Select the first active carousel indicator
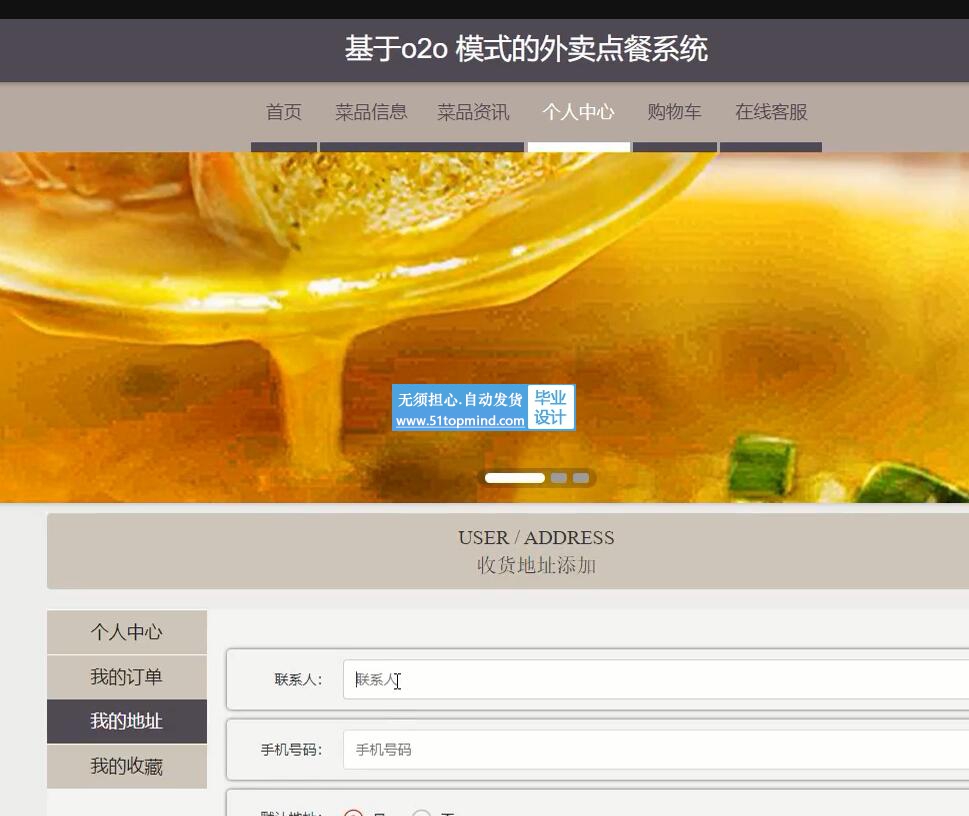The width and height of the screenshot is (969, 816). click(515, 478)
